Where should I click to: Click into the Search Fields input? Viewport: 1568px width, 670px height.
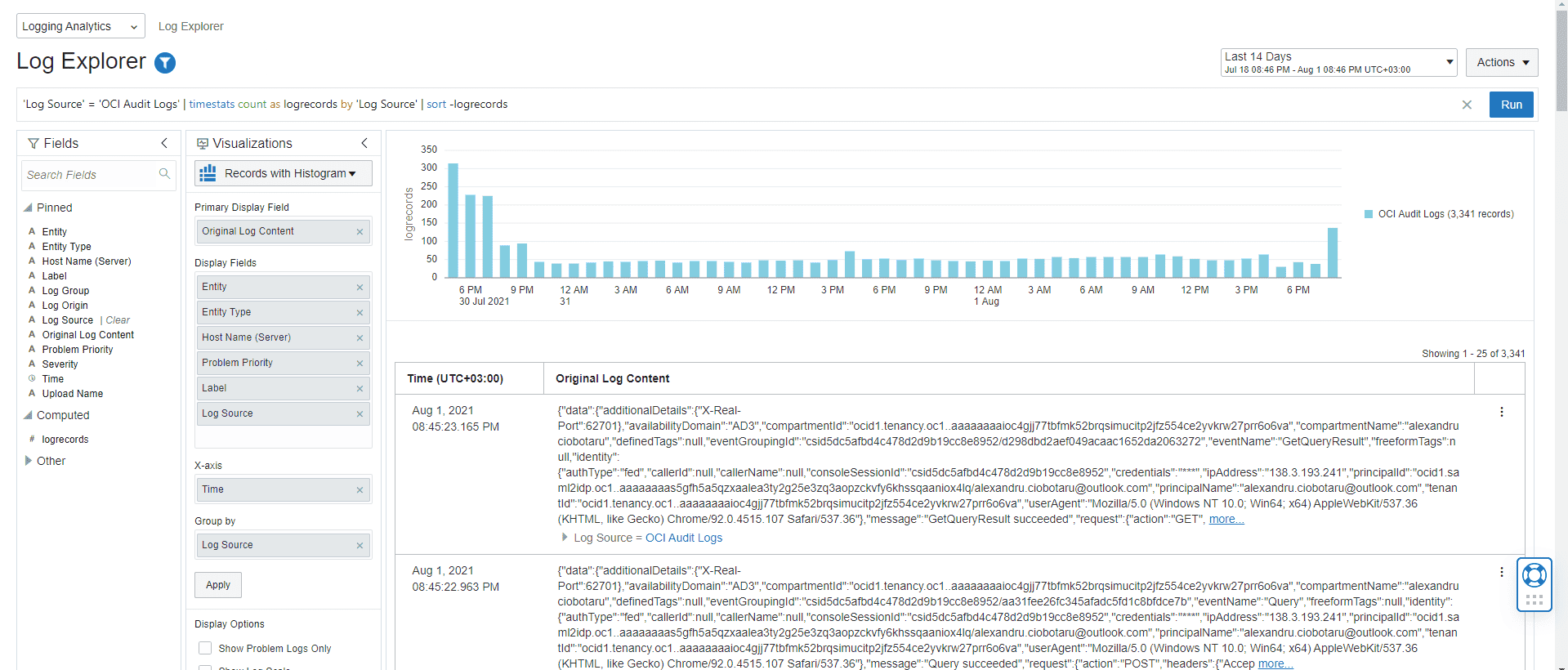90,175
